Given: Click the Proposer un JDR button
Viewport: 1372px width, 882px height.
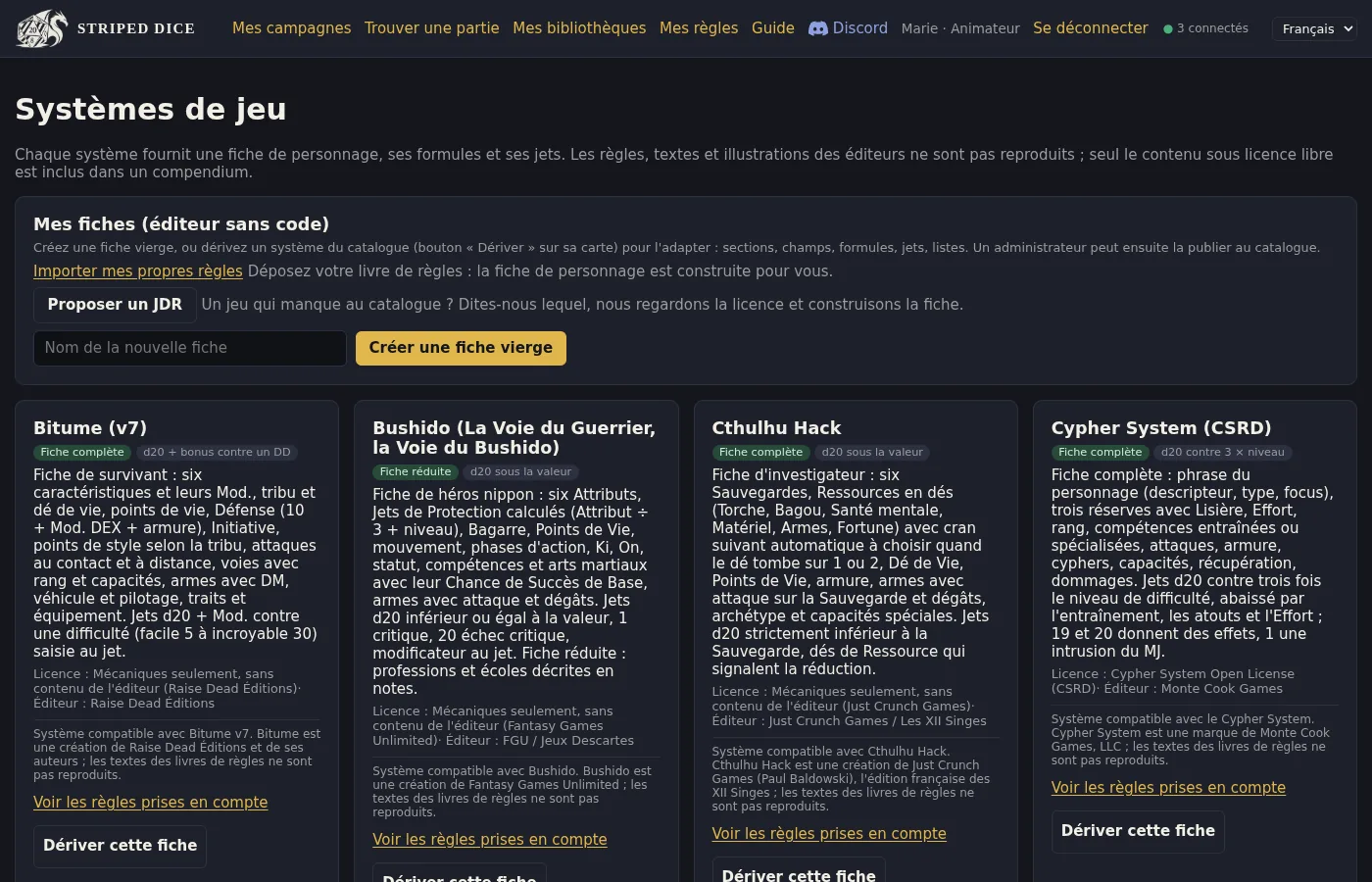Looking at the screenshot, I should (115, 305).
